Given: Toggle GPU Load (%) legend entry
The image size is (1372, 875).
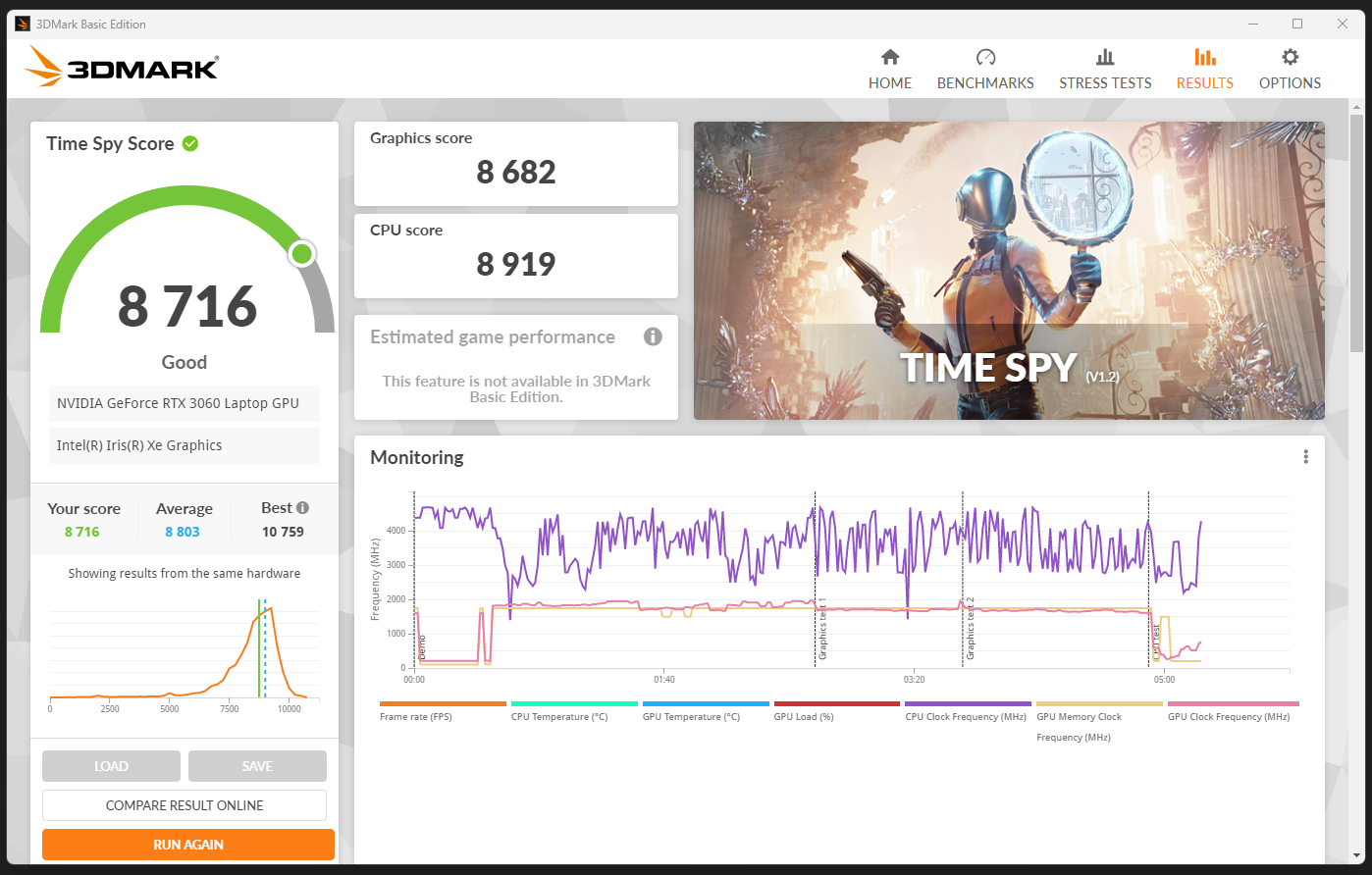Looking at the screenshot, I should click(836, 710).
